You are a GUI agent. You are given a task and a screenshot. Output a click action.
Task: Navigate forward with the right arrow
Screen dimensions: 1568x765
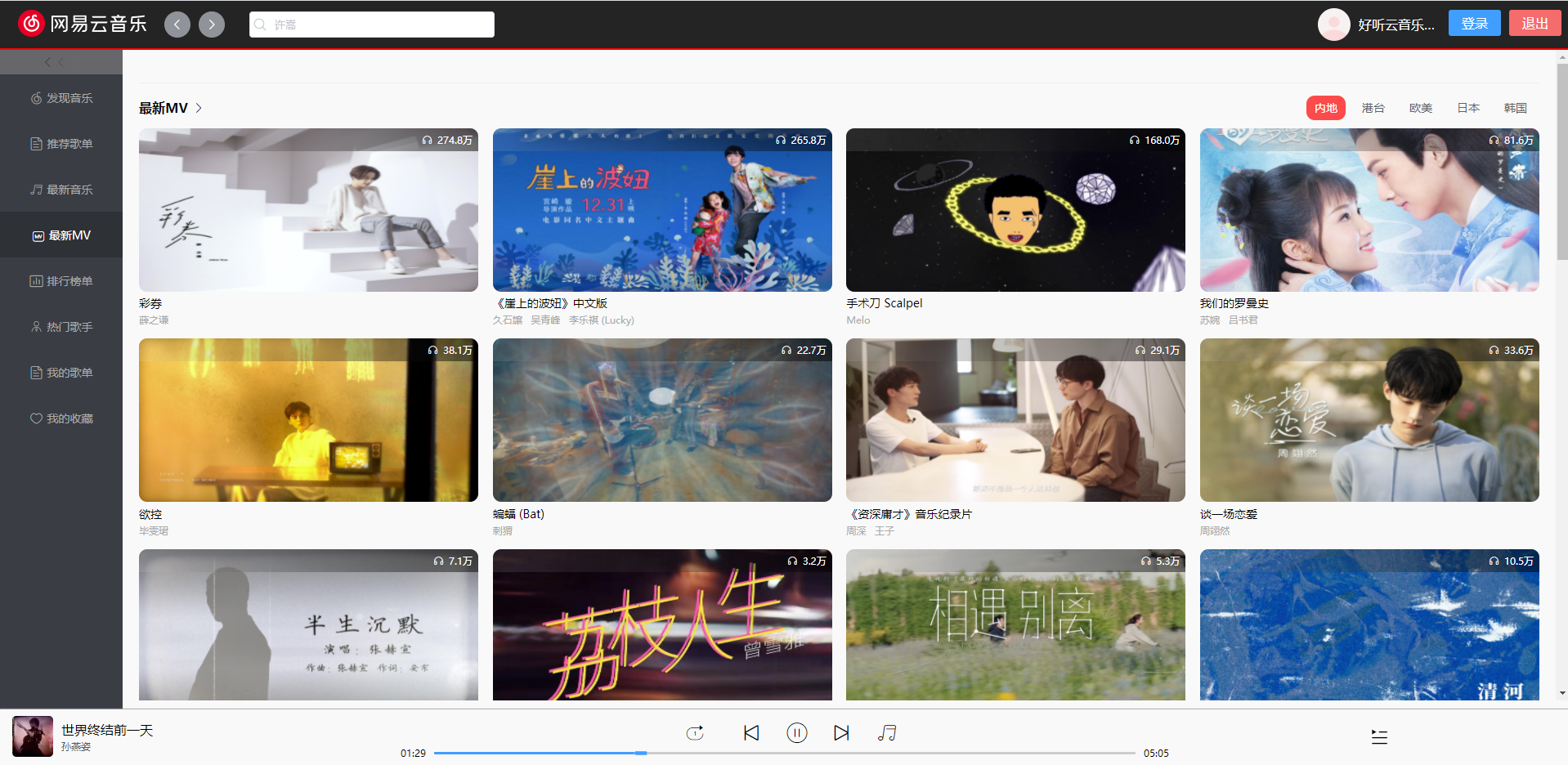point(211,24)
